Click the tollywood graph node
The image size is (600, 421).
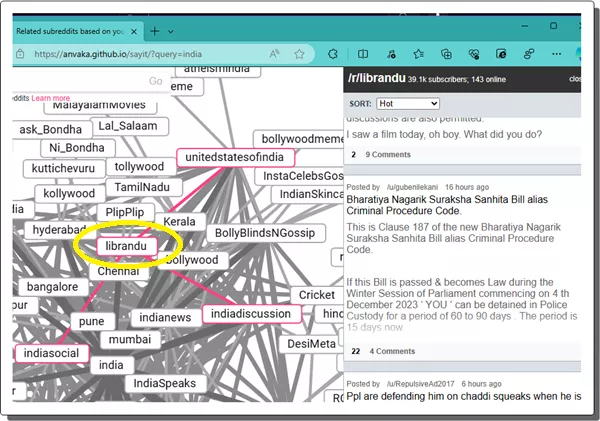139,166
